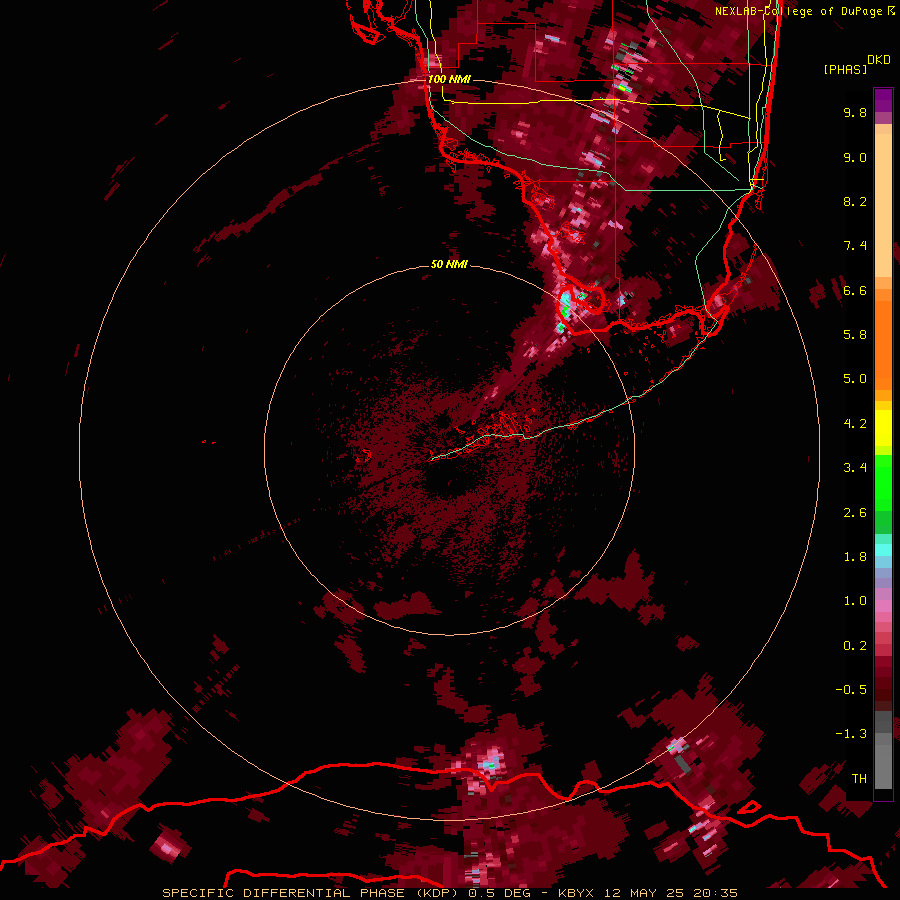The height and width of the screenshot is (900, 900).
Task: Click the 6.6 legend value
Action: [x=855, y=290]
